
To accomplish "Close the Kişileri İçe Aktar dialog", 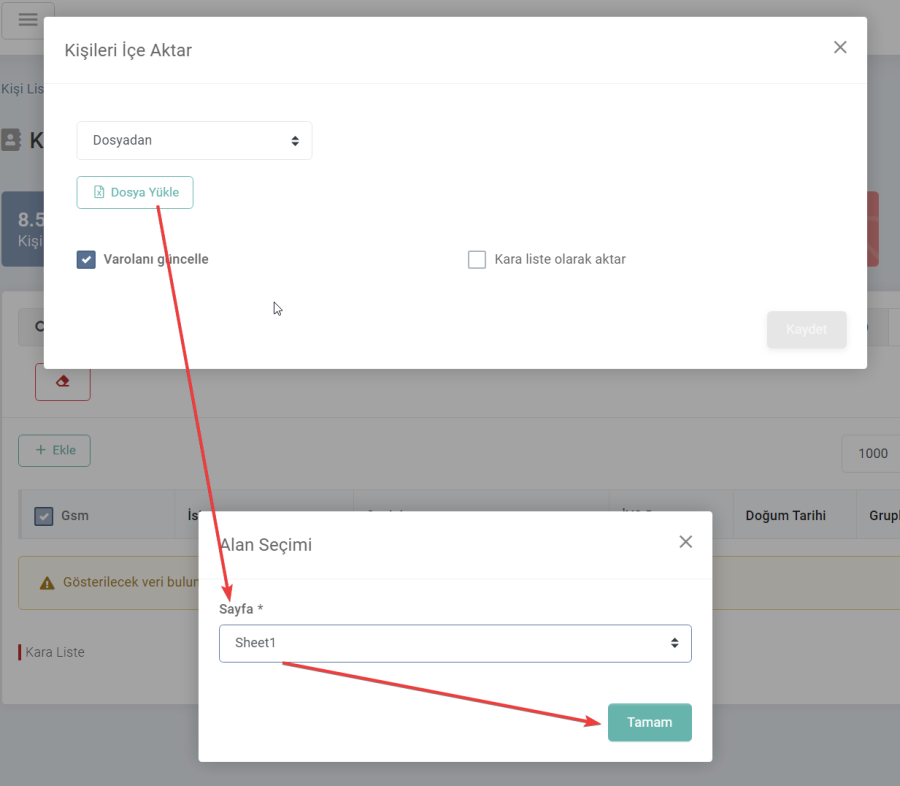I will (840, 47).
